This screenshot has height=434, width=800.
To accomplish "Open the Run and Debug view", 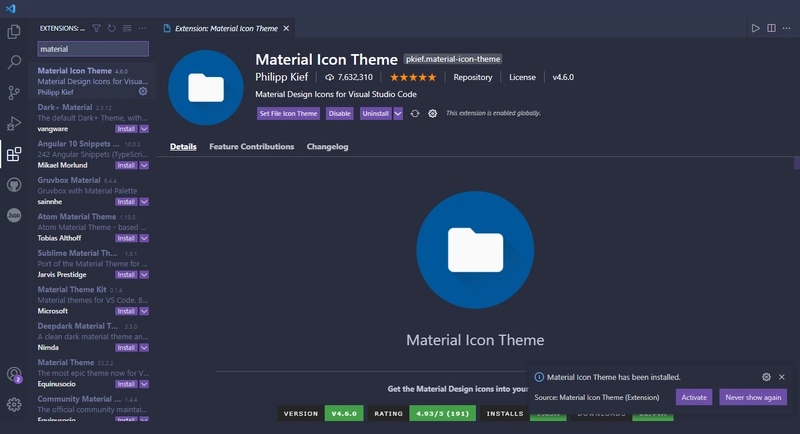I will (14, 123).
